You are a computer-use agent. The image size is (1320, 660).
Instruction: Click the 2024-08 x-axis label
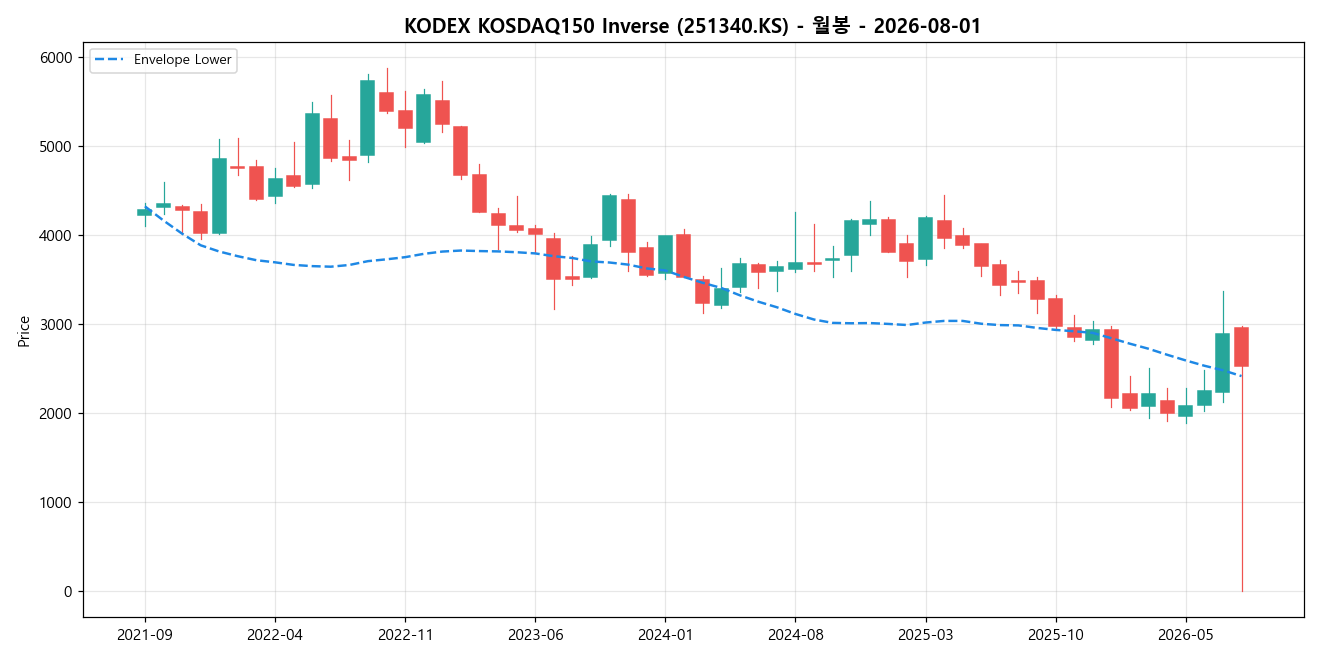795,634
